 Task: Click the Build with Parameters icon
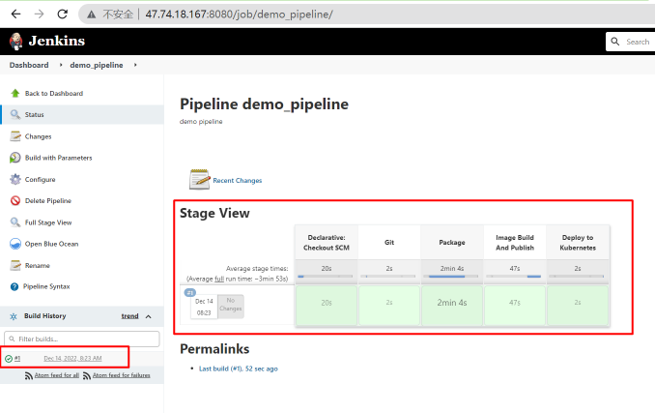coord(15,158)
